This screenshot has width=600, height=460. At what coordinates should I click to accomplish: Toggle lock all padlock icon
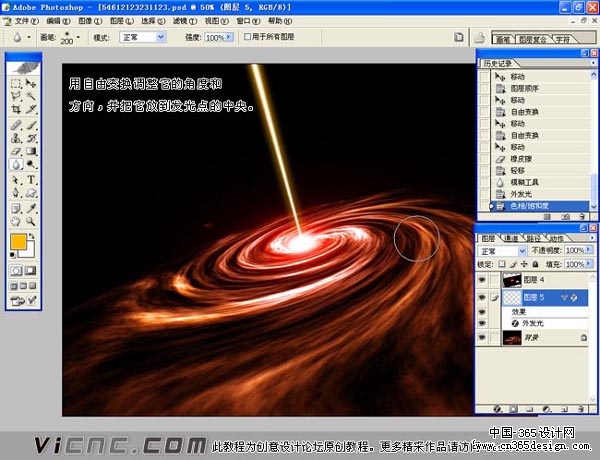[535, 264]
